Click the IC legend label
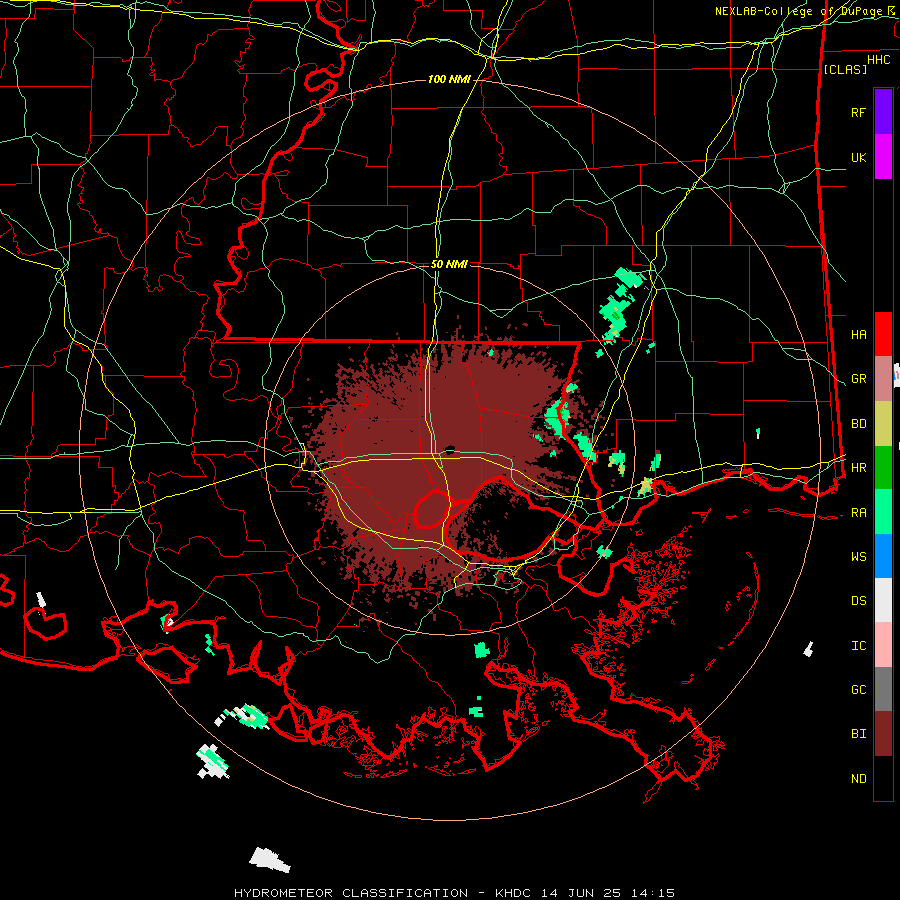 coord(858,646)
